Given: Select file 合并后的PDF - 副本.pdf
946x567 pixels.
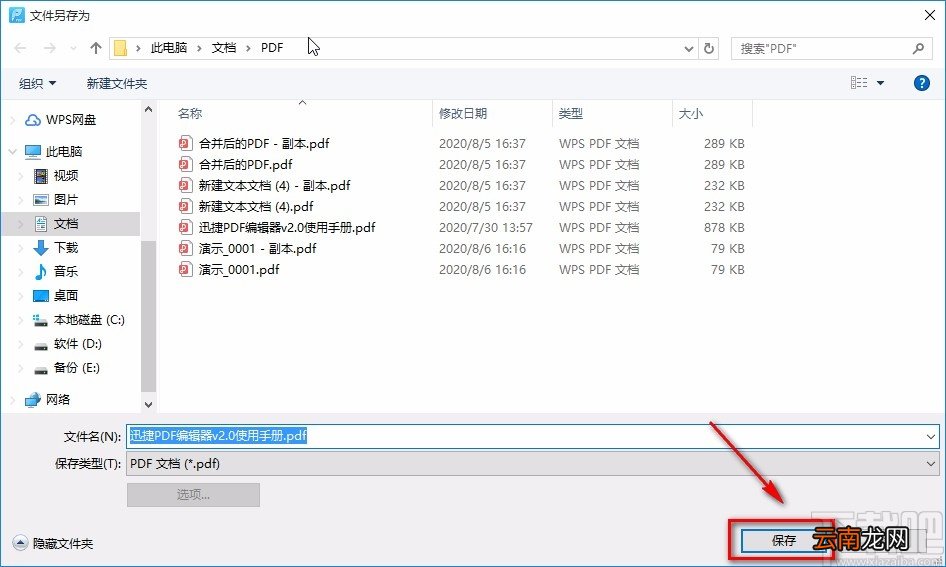Looking at the screenshot, I should click(x=264, y=144).
